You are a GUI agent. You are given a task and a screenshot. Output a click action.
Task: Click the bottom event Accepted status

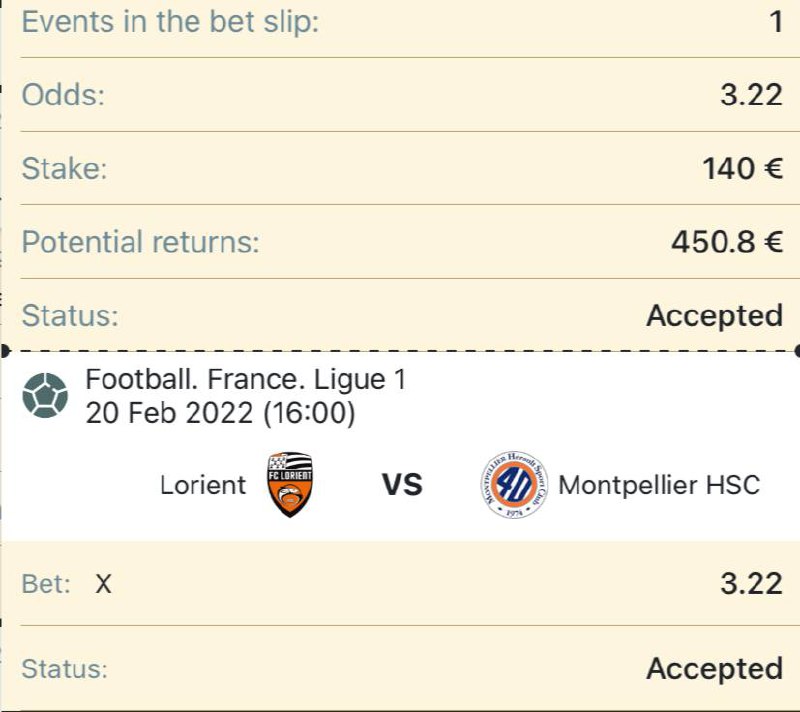(714, 669)
